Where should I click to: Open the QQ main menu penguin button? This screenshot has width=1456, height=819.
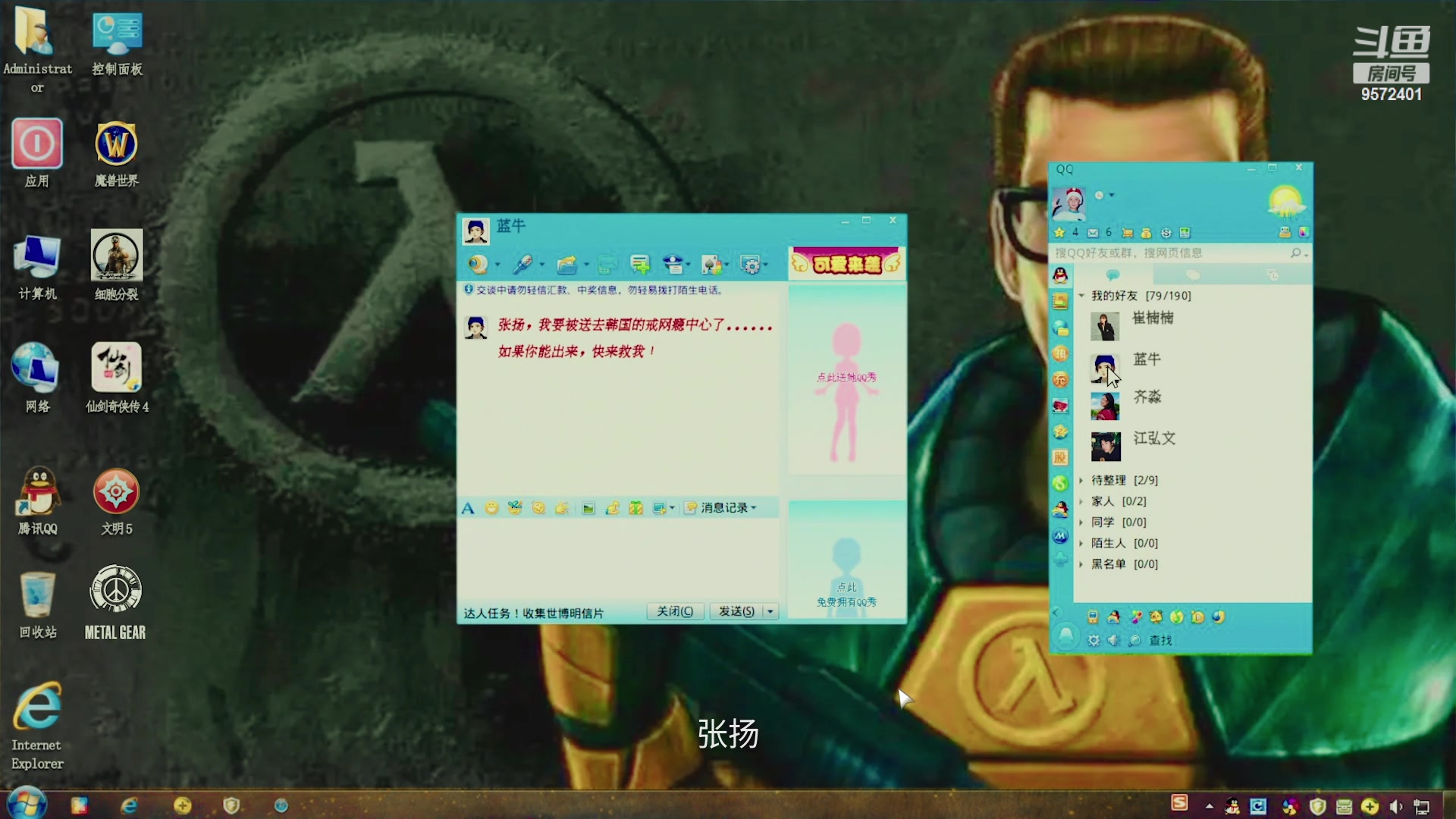1065,635
